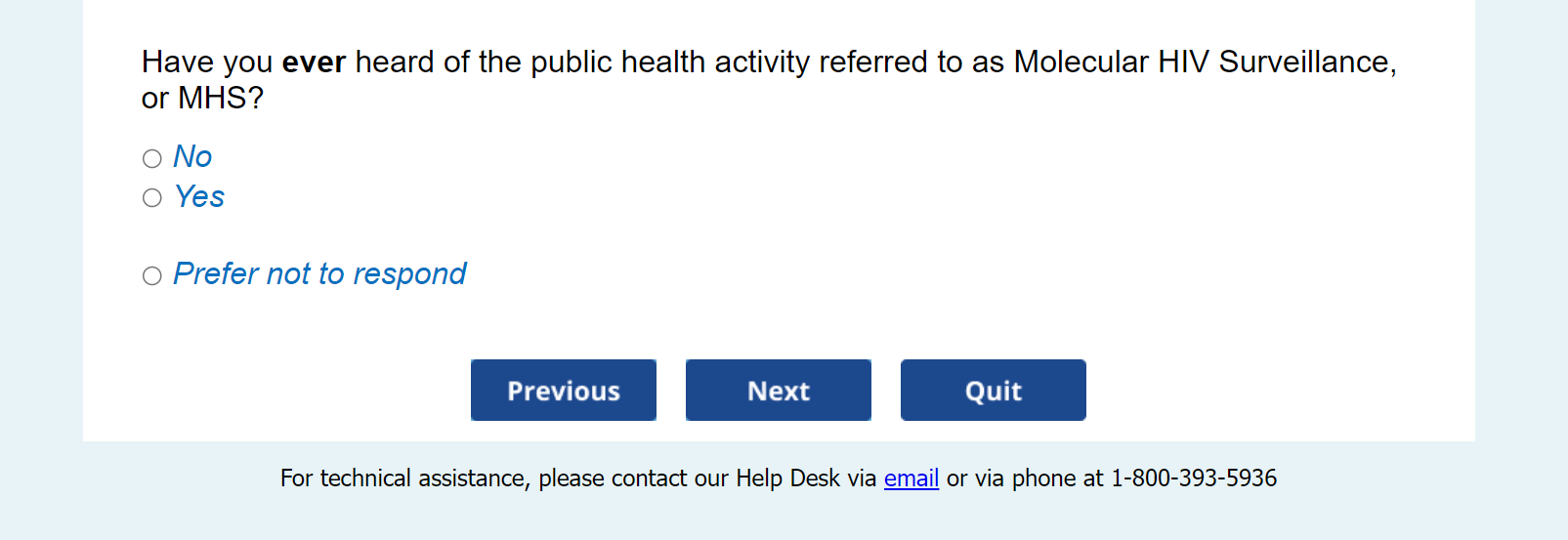This screenshot has height=540, width=1568.
Task: Exit the survey with the Quit button
Action: coord(993,391)
